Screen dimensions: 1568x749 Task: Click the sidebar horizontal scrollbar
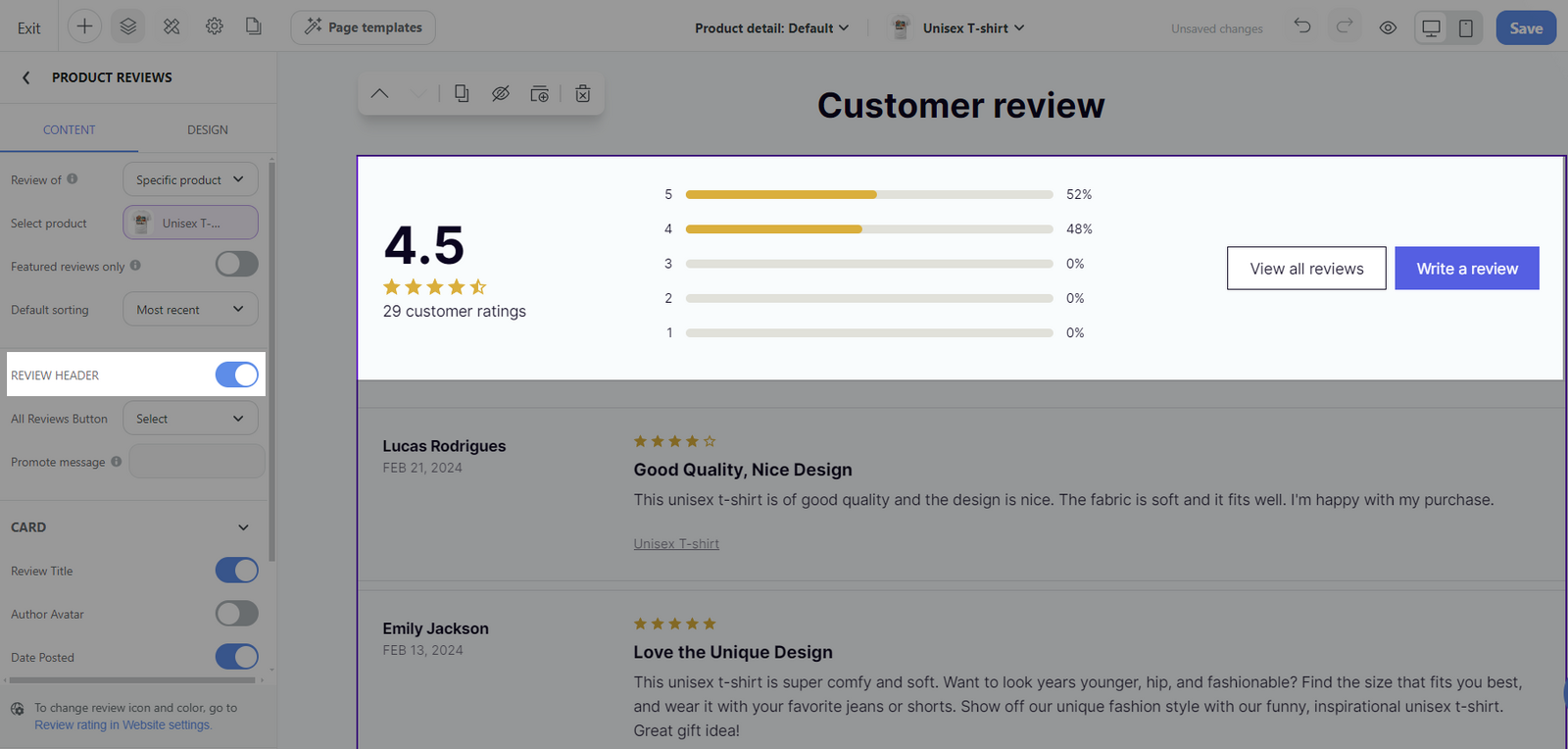[132, 679]
